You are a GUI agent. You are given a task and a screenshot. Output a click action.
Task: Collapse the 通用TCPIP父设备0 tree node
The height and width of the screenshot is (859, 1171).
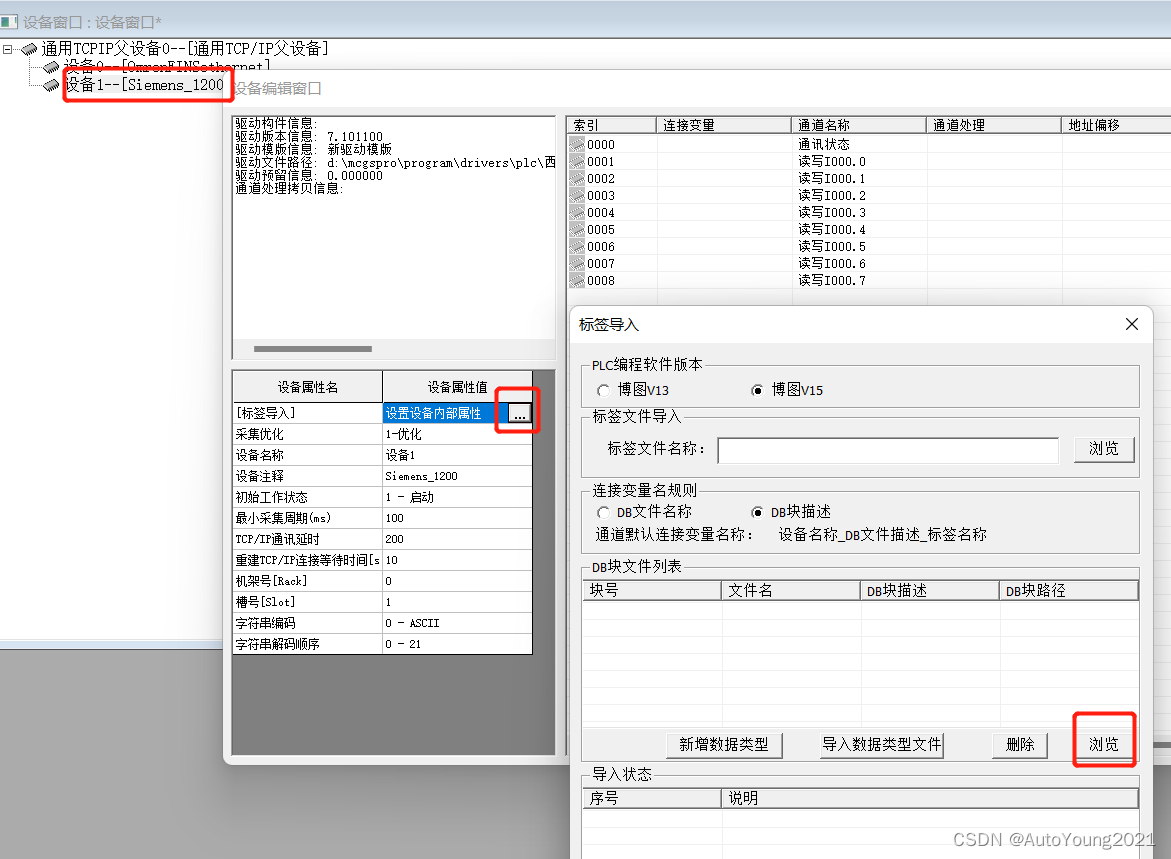coord(7,47)
